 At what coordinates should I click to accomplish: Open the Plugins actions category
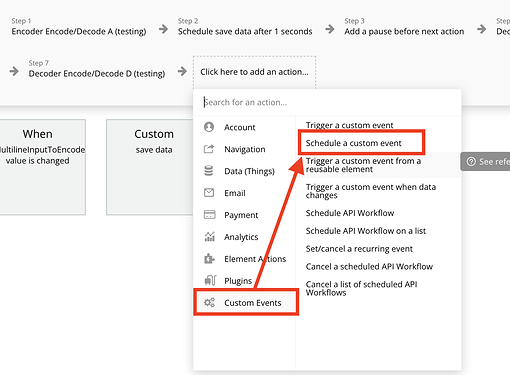[x=244, y=281]
